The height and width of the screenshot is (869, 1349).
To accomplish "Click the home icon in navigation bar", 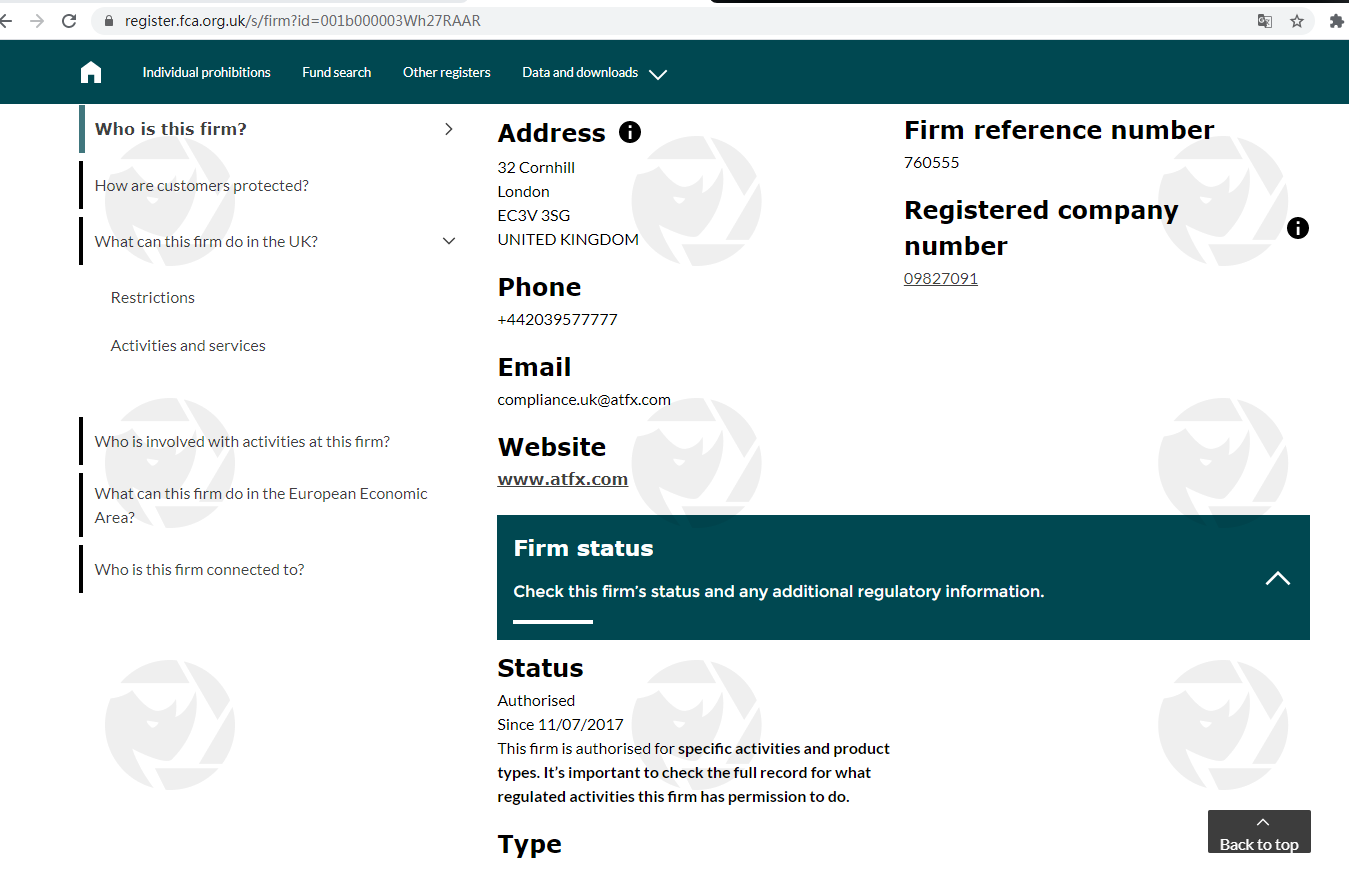I will [x=91, y=72].
